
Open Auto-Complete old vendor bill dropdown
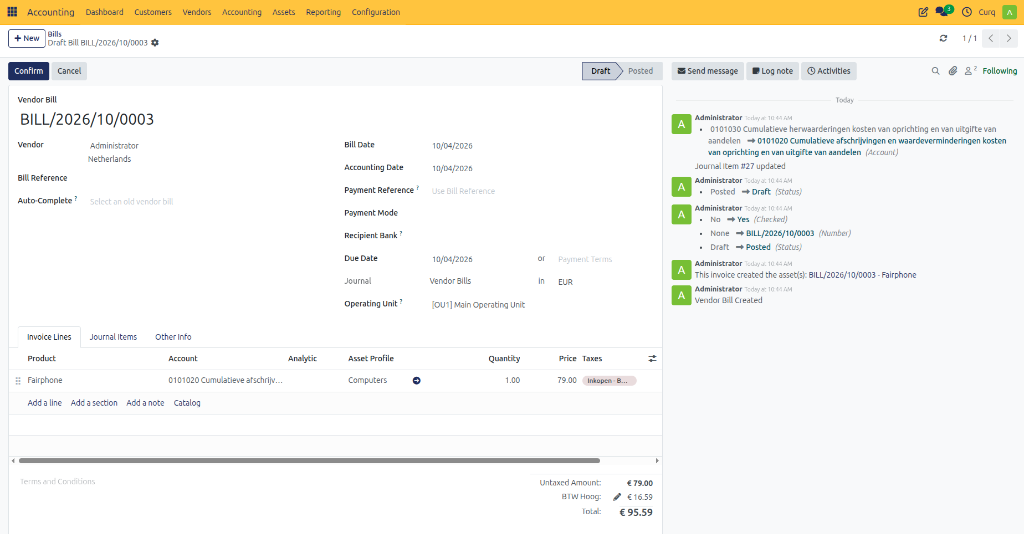coord(209,202)
